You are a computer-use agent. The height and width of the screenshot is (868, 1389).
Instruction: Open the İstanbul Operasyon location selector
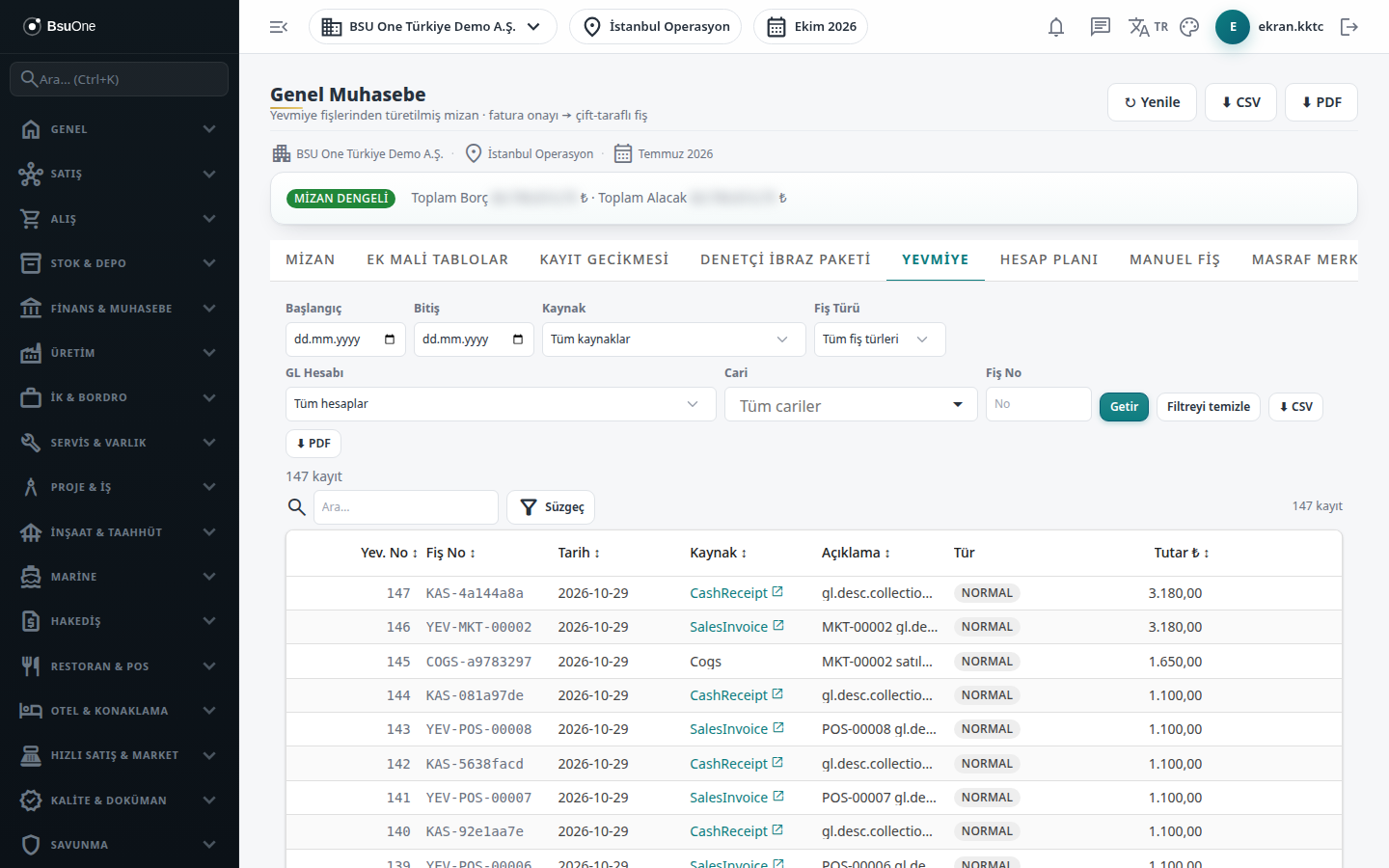coord(656,27)
